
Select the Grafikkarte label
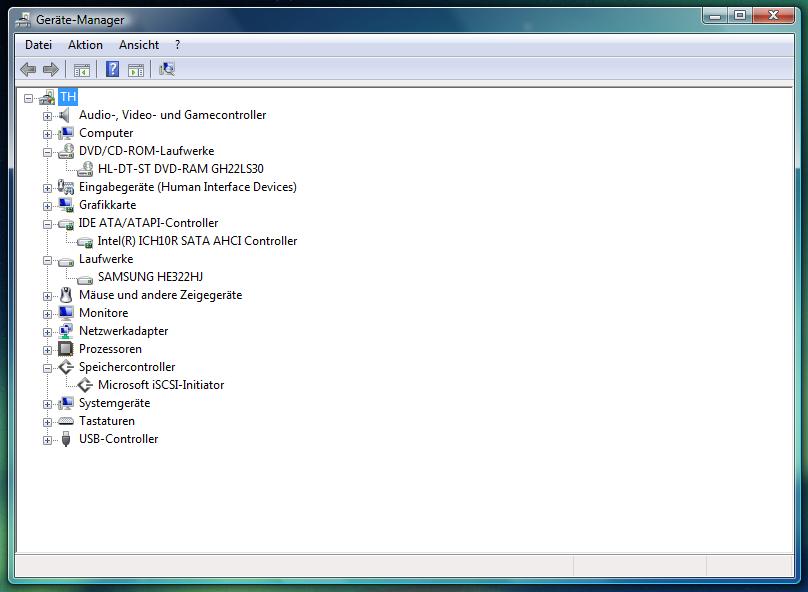tap(107, 205)
